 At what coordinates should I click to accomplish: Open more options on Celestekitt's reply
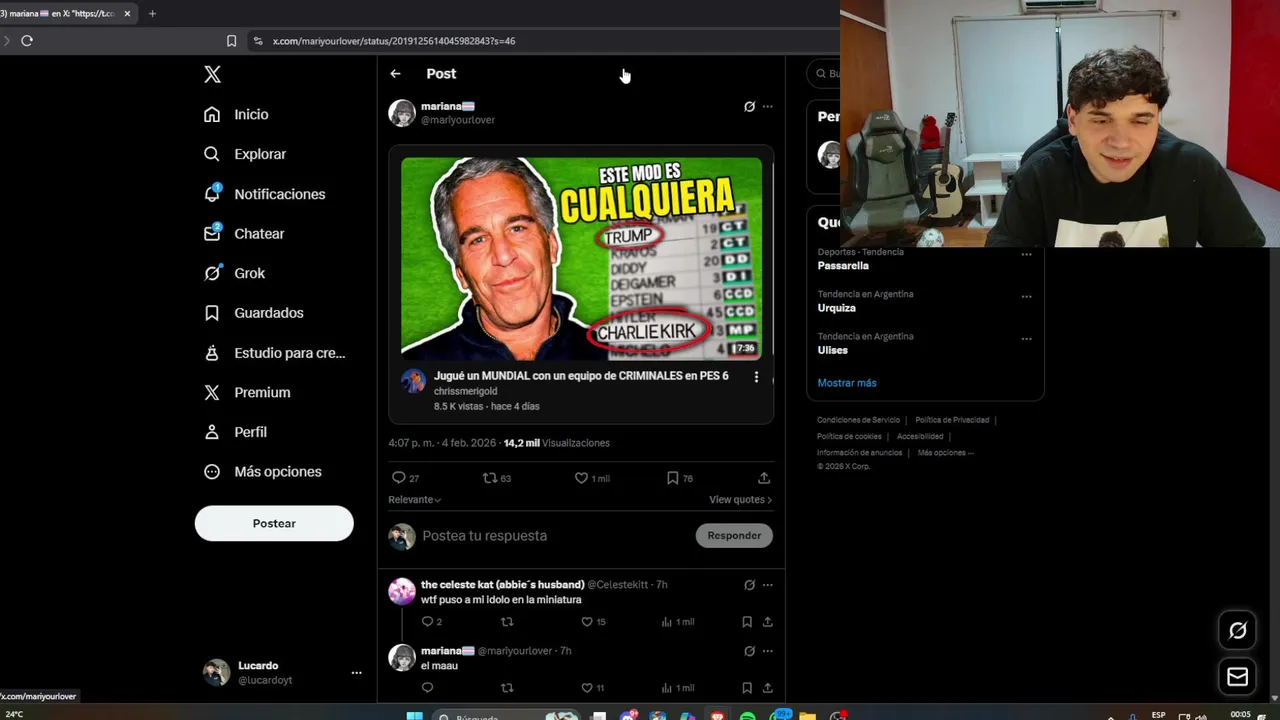click(768, 585)
